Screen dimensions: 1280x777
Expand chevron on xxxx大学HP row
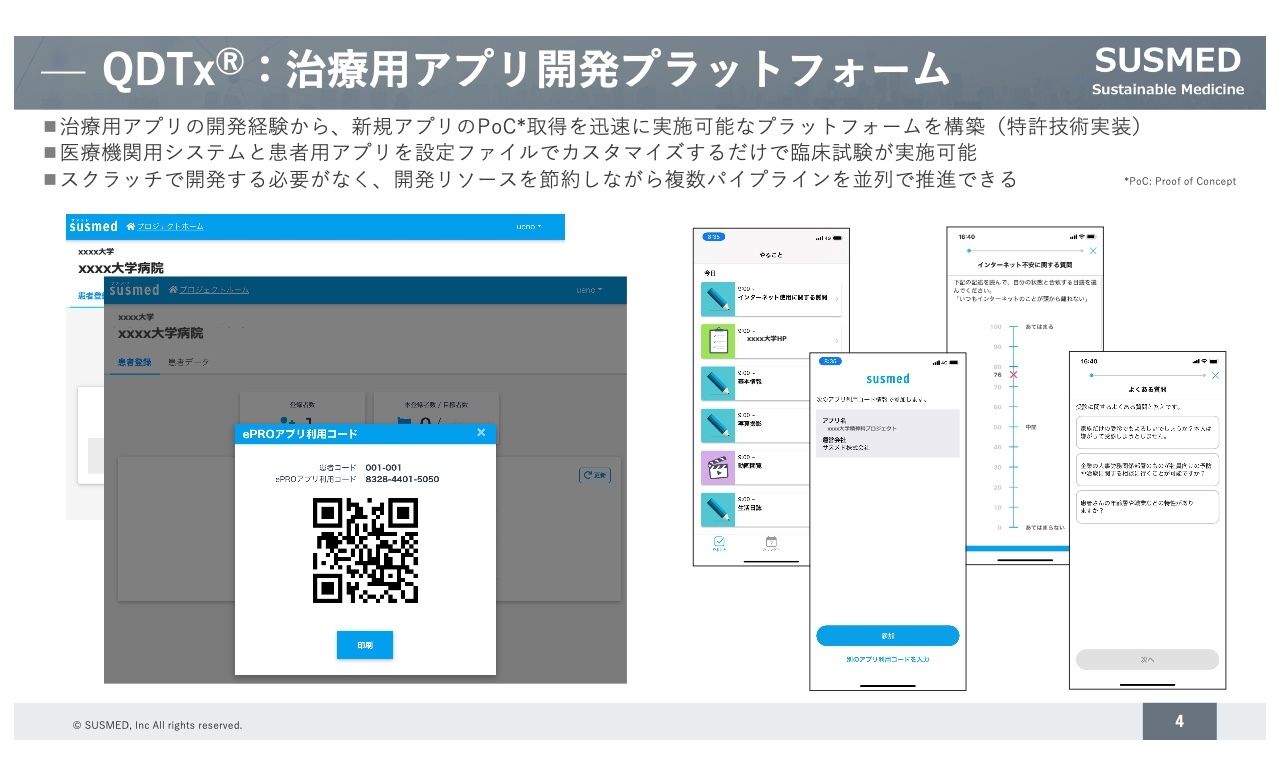pyautogui.click(x=836, y=341)
